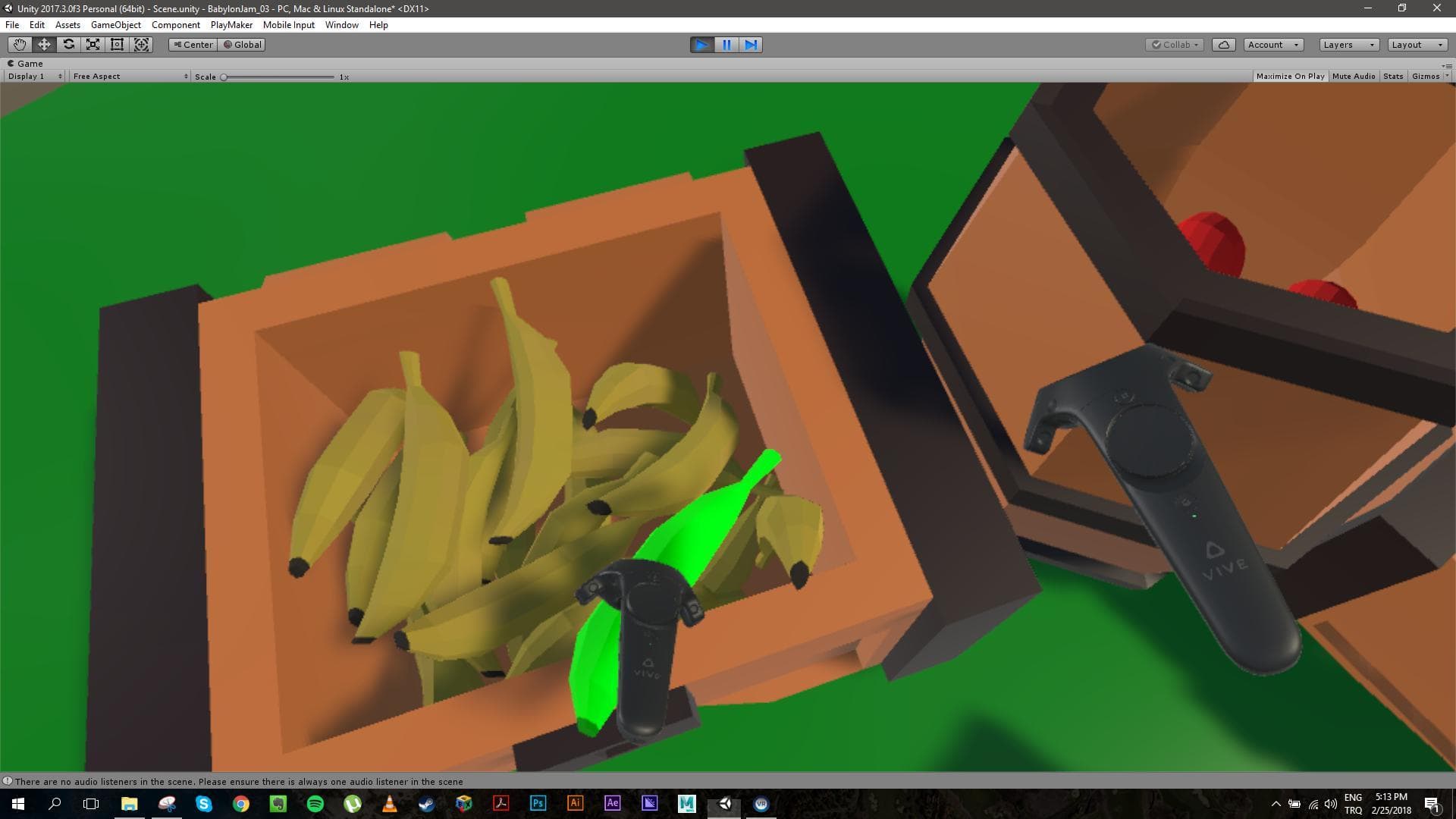Open the Layers dropdown
This screenshot has height=819, width=1456.
pyautogui.click(x=1348, y=45)
